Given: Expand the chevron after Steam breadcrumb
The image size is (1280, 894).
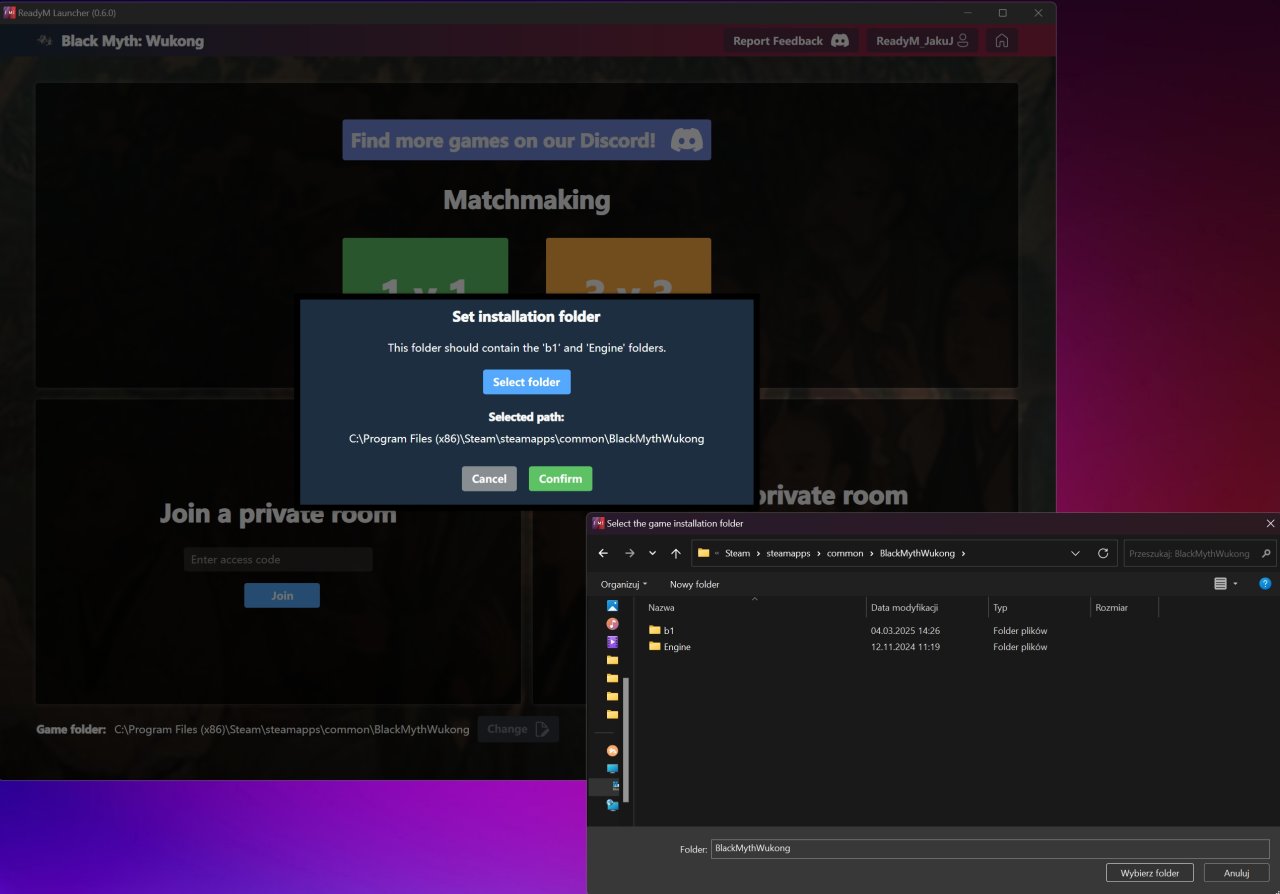Looking at the screenshot, I should point(758,553).
